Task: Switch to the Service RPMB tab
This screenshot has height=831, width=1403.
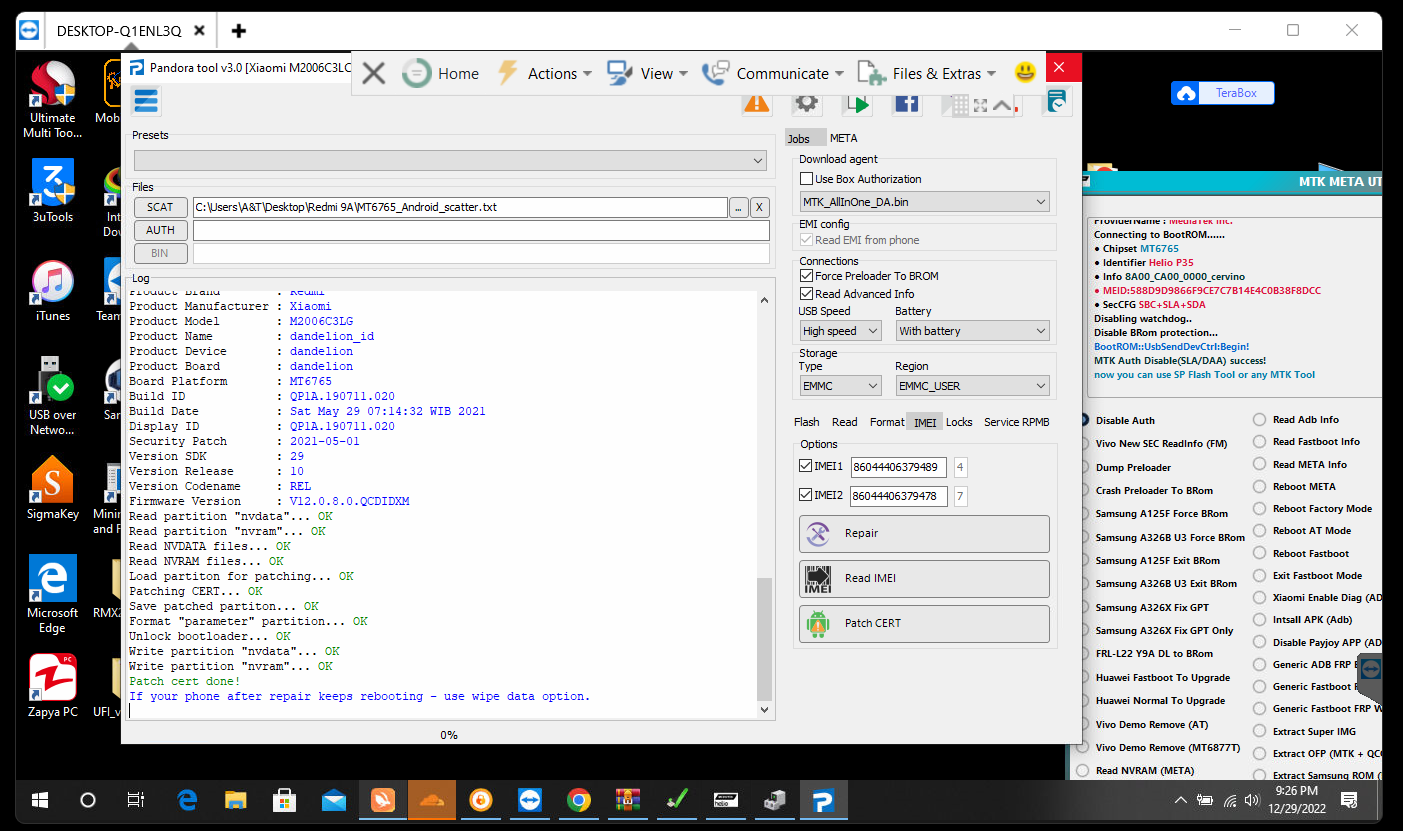Action: point(1016,422)
